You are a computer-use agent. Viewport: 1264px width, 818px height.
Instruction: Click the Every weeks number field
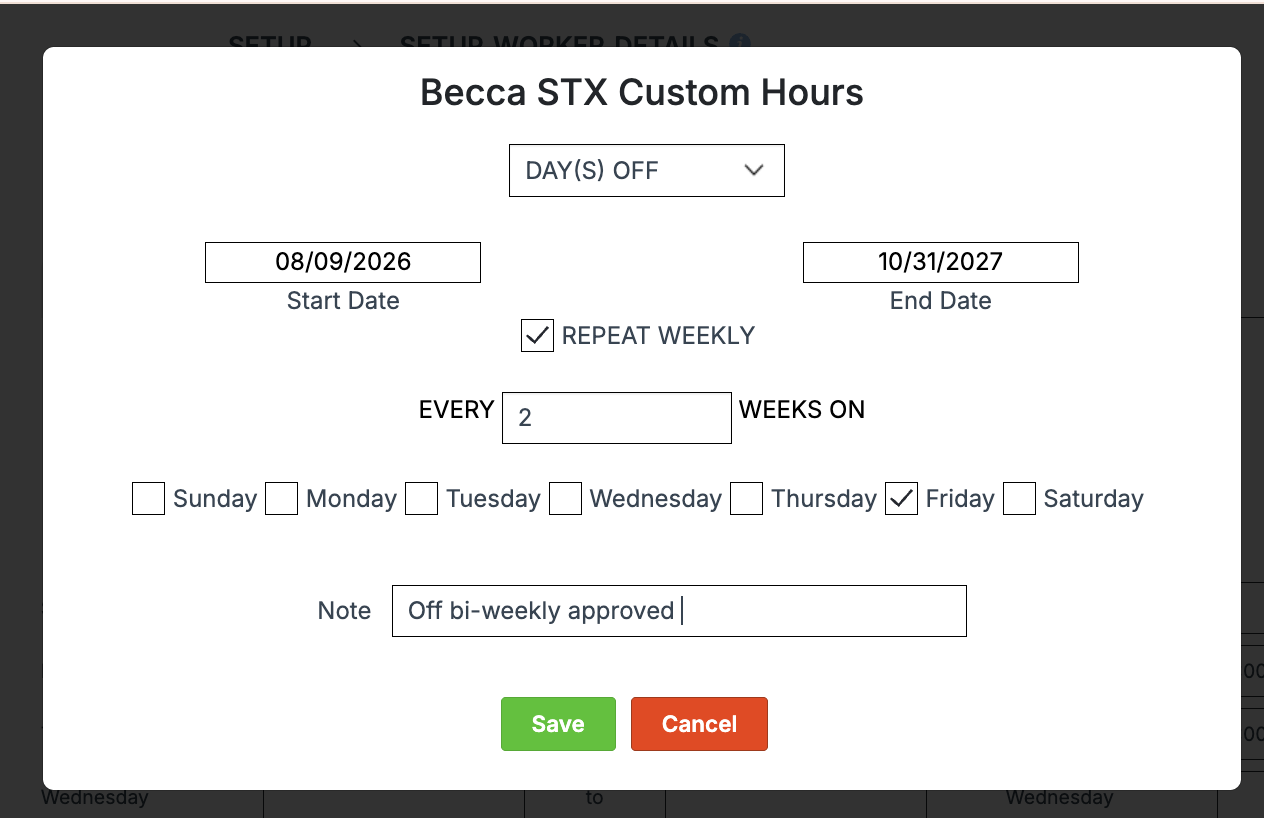(617, 417)
